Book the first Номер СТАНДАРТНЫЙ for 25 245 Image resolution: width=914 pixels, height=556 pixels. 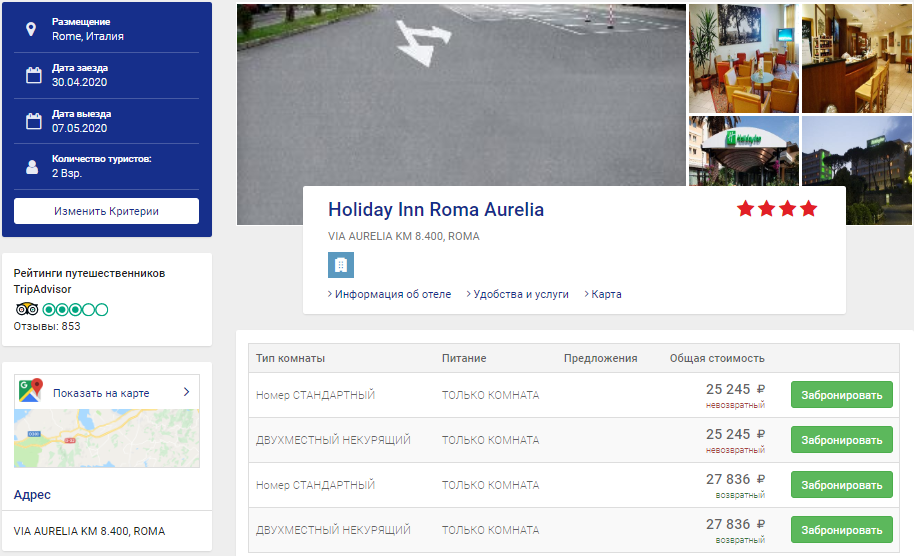click(842, 395)
